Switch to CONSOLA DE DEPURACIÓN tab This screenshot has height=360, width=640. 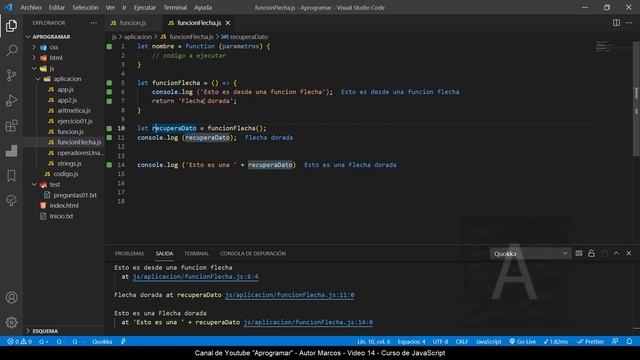tap(253, 253)
